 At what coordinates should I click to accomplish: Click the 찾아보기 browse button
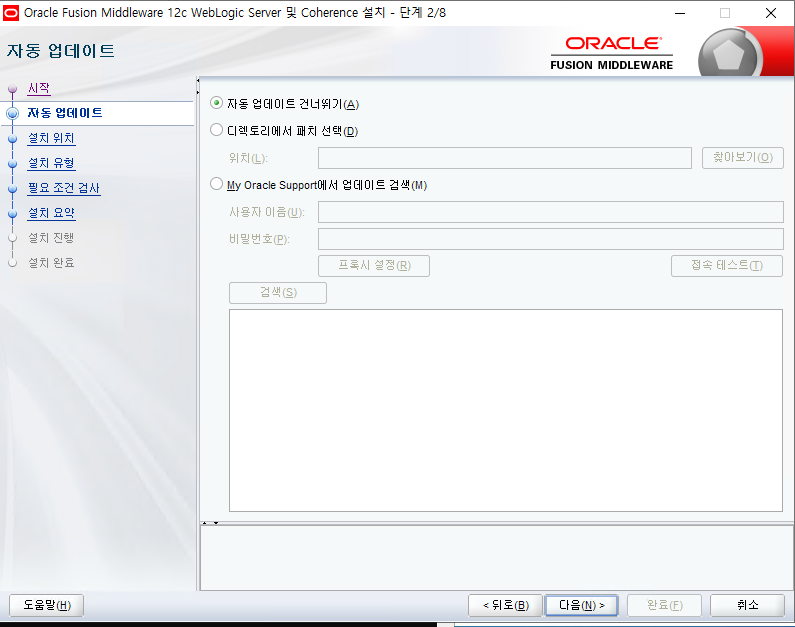pos(742,158)
